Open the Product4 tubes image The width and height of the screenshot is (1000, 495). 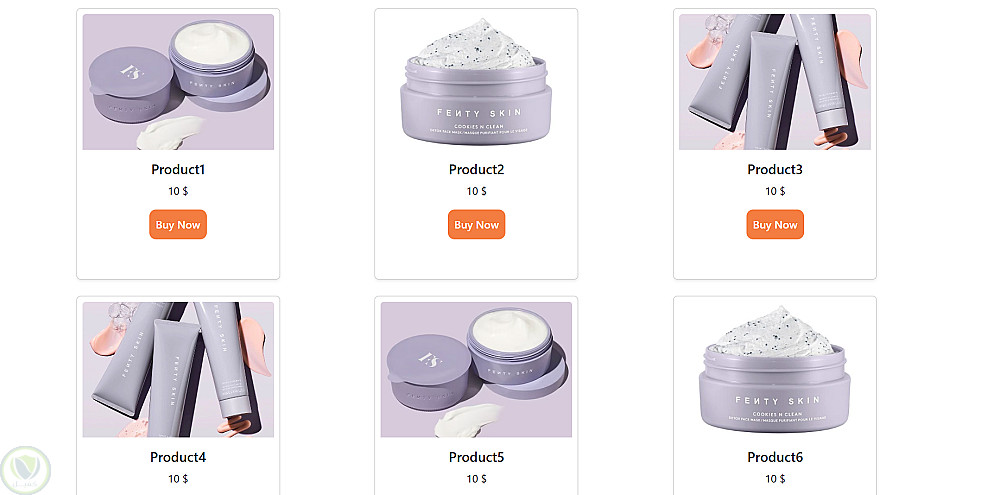(178, 369)
